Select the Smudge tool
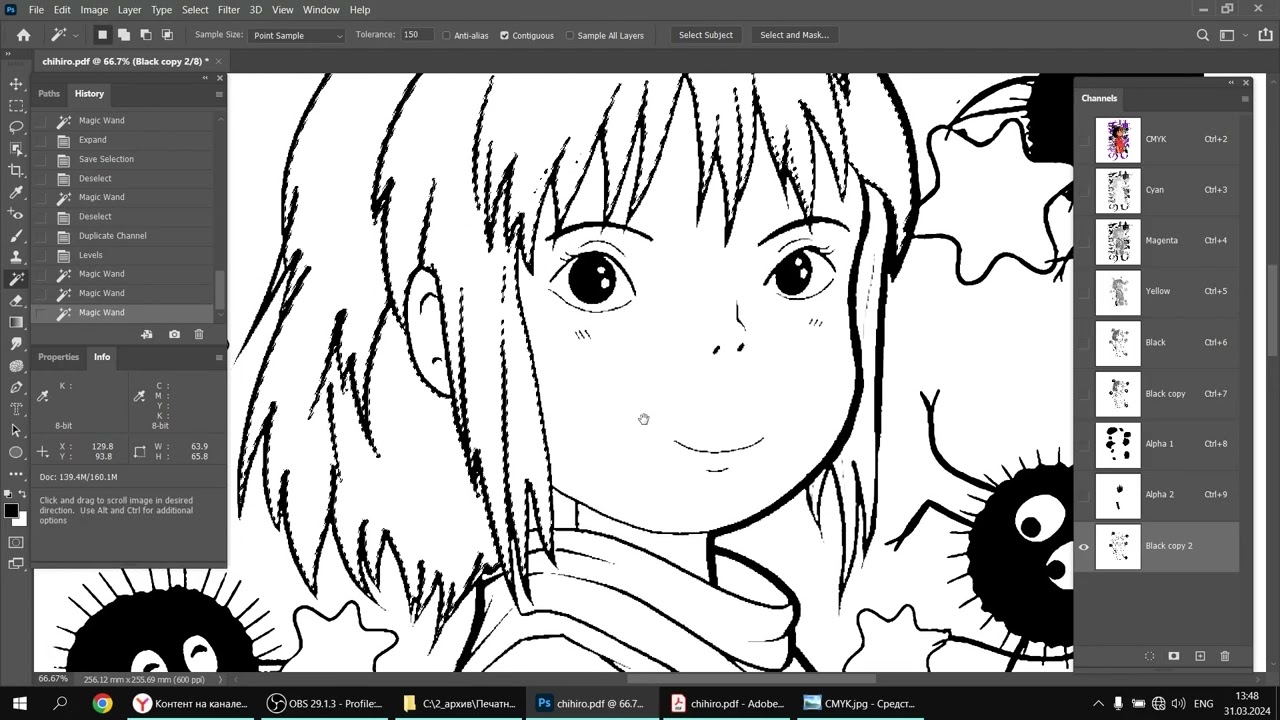The image size is (1280, 720). [16, 344]
